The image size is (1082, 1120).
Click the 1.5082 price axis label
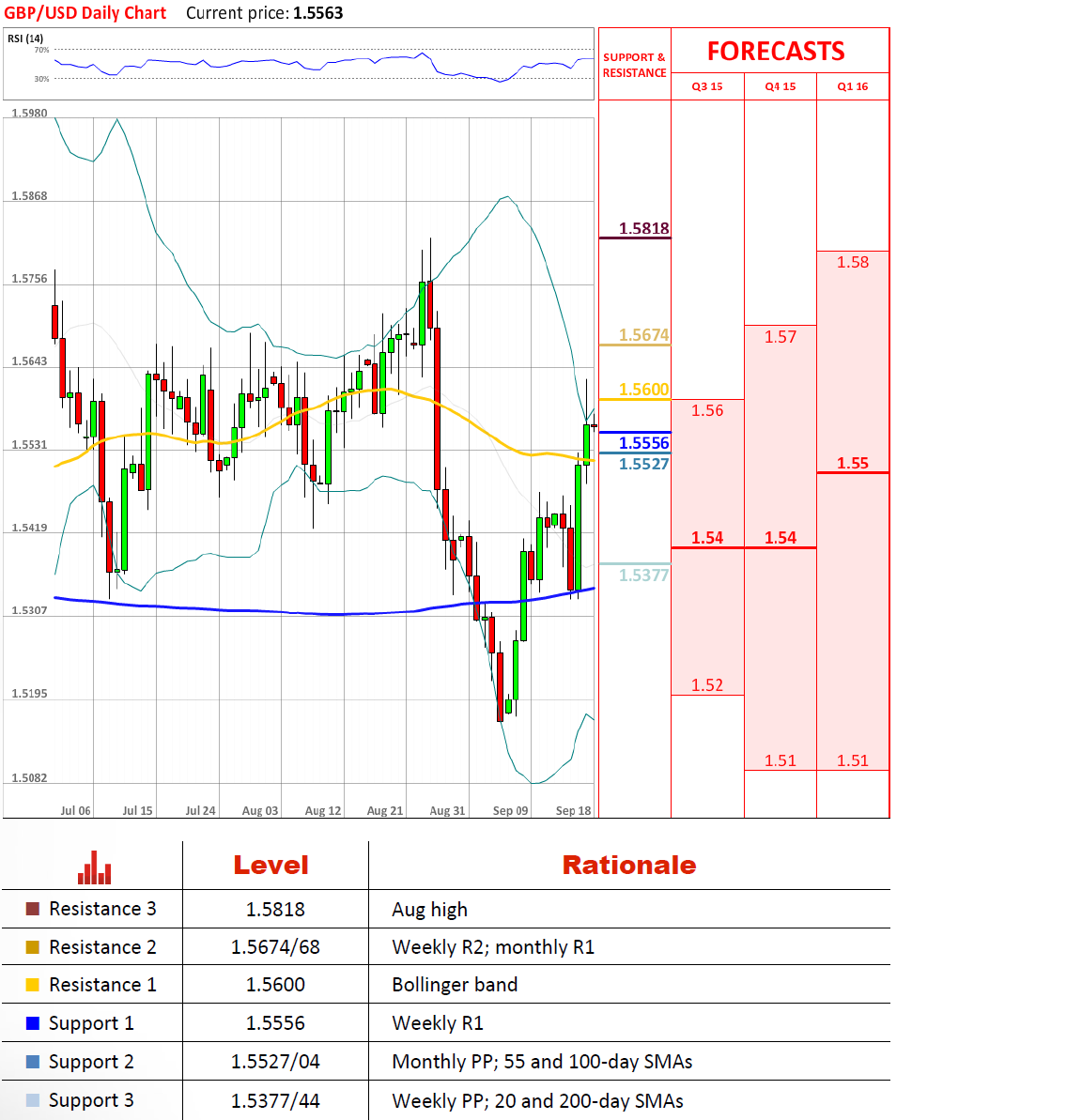29,778
